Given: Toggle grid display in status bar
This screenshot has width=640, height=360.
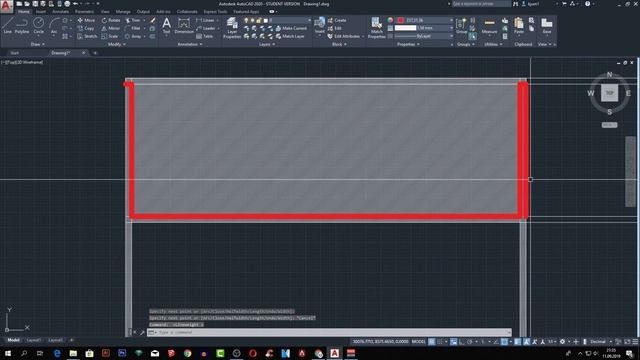Looking at the screenshot, I should 431,342.
